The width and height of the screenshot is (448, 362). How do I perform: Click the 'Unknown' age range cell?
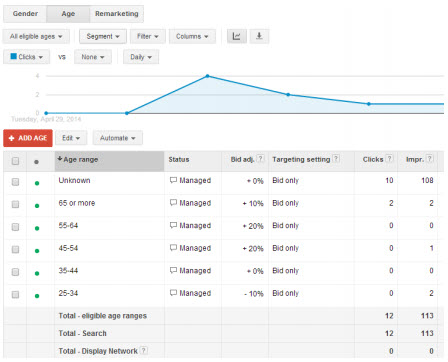74,180
